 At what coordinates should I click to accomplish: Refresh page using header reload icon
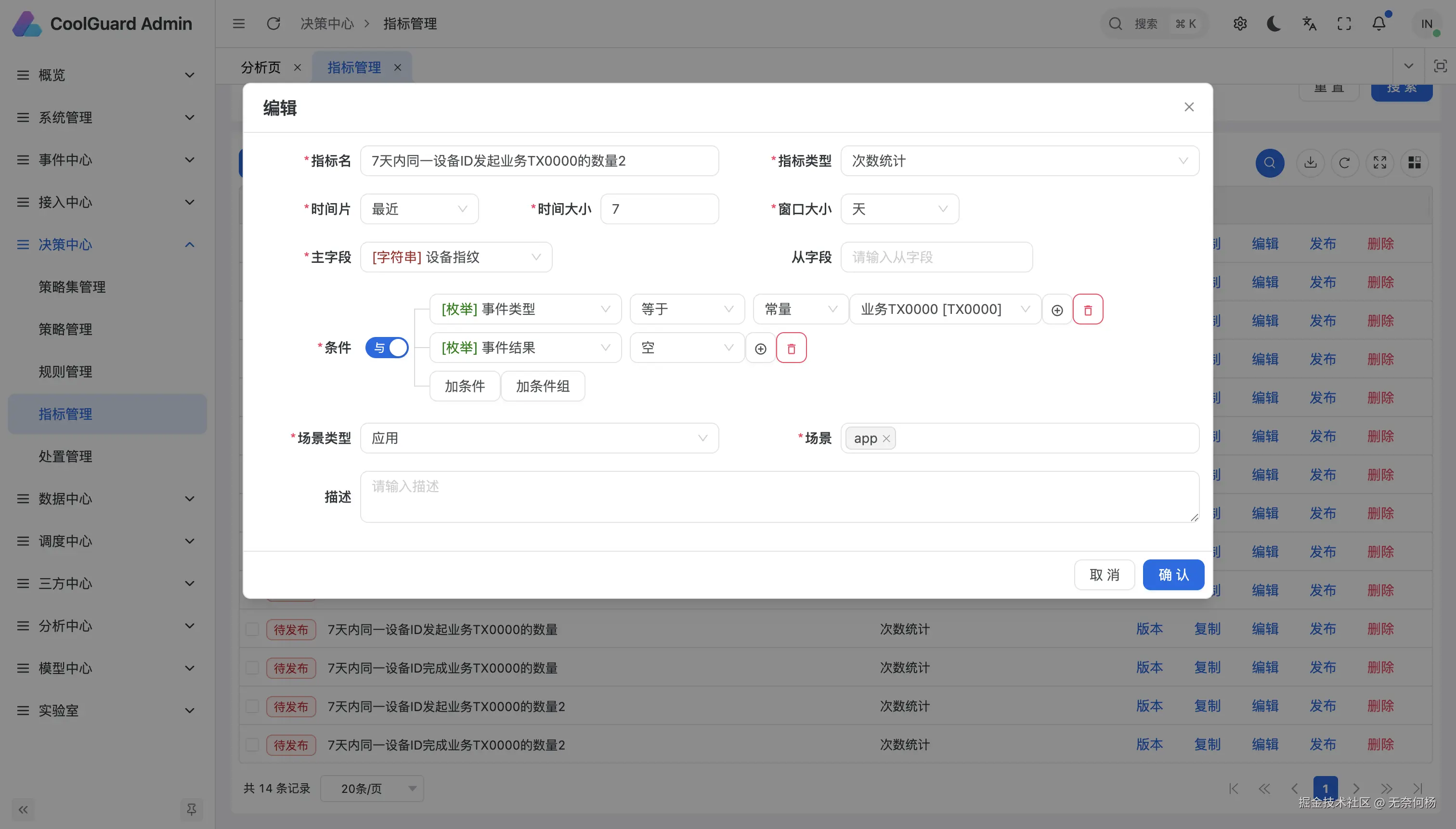tap(273, 24)
